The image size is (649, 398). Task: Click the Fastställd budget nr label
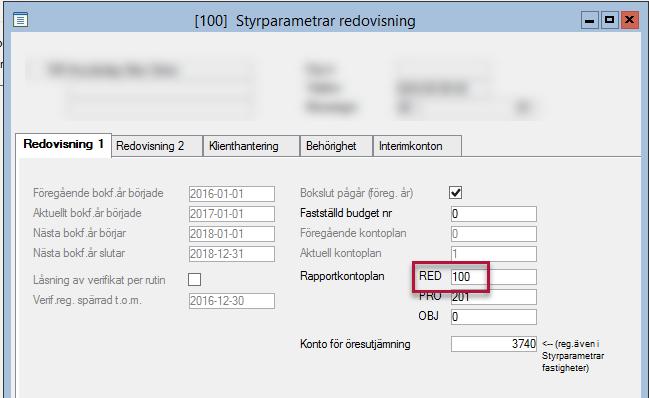click(x=346, y=213)
